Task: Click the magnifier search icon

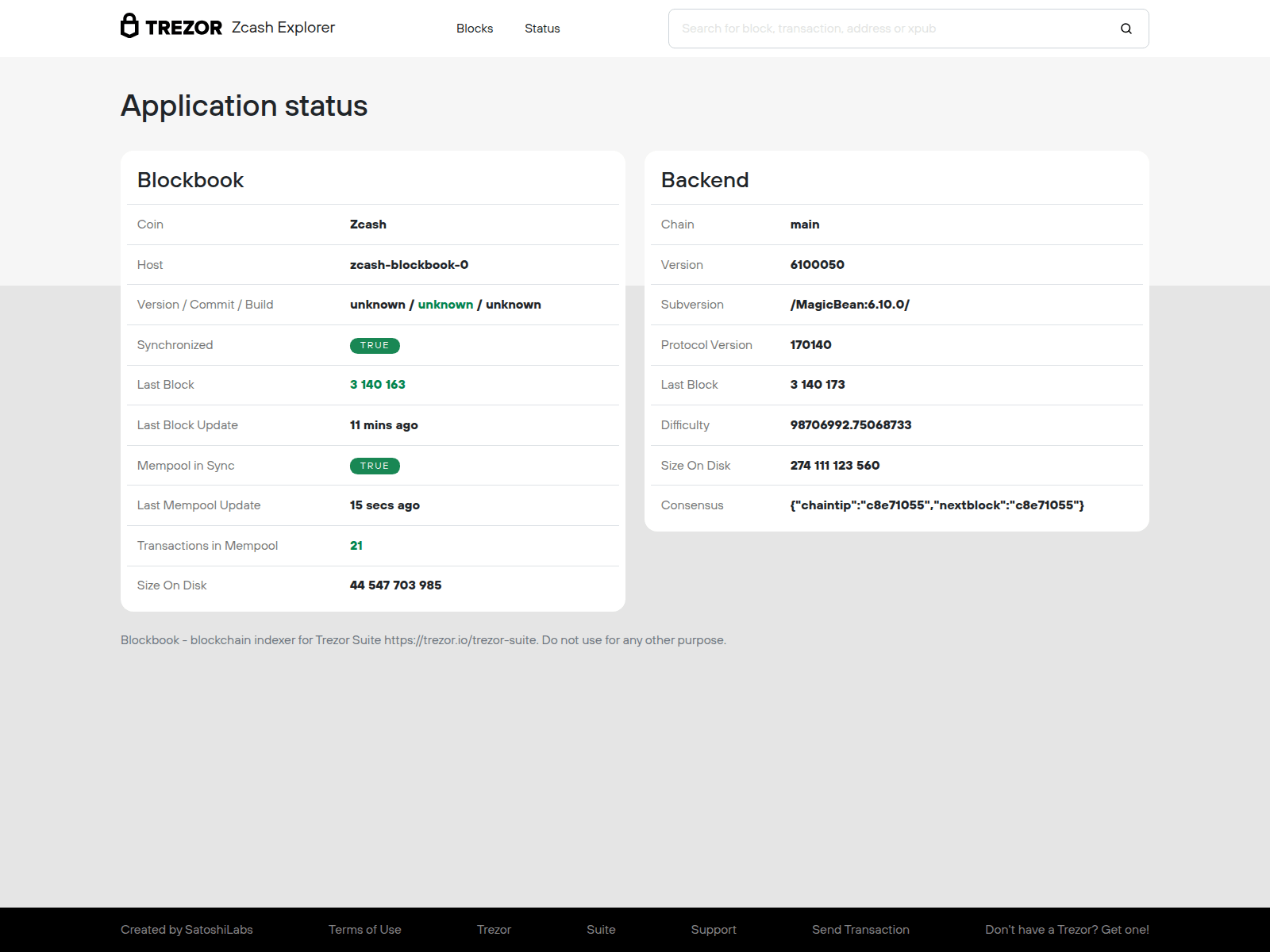Action: click(x=1126, y=29)
